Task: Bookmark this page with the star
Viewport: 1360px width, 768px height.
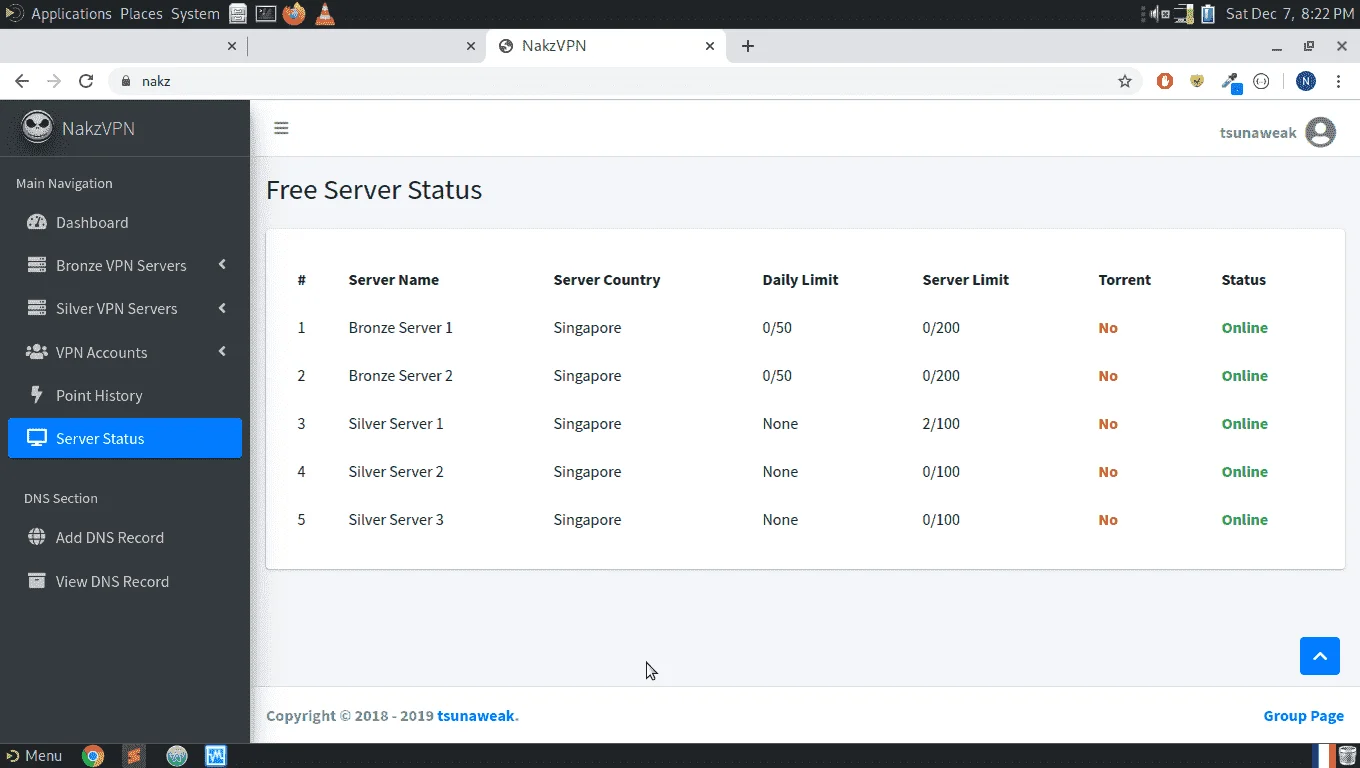Action: click(x=1125, y=81)
